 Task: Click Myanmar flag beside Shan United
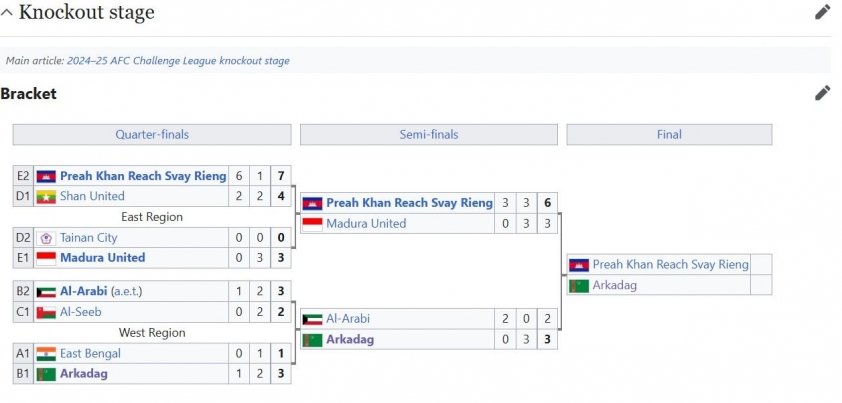[x=46, y=197]
